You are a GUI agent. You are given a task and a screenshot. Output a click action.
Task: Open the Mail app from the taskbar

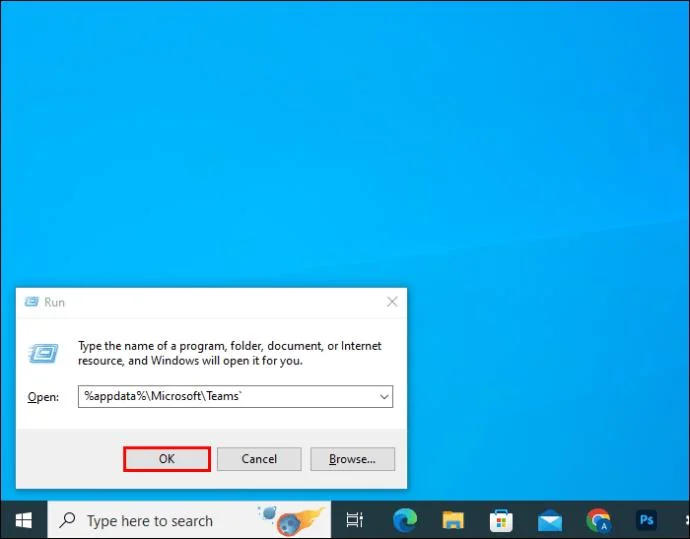[550, 521]
